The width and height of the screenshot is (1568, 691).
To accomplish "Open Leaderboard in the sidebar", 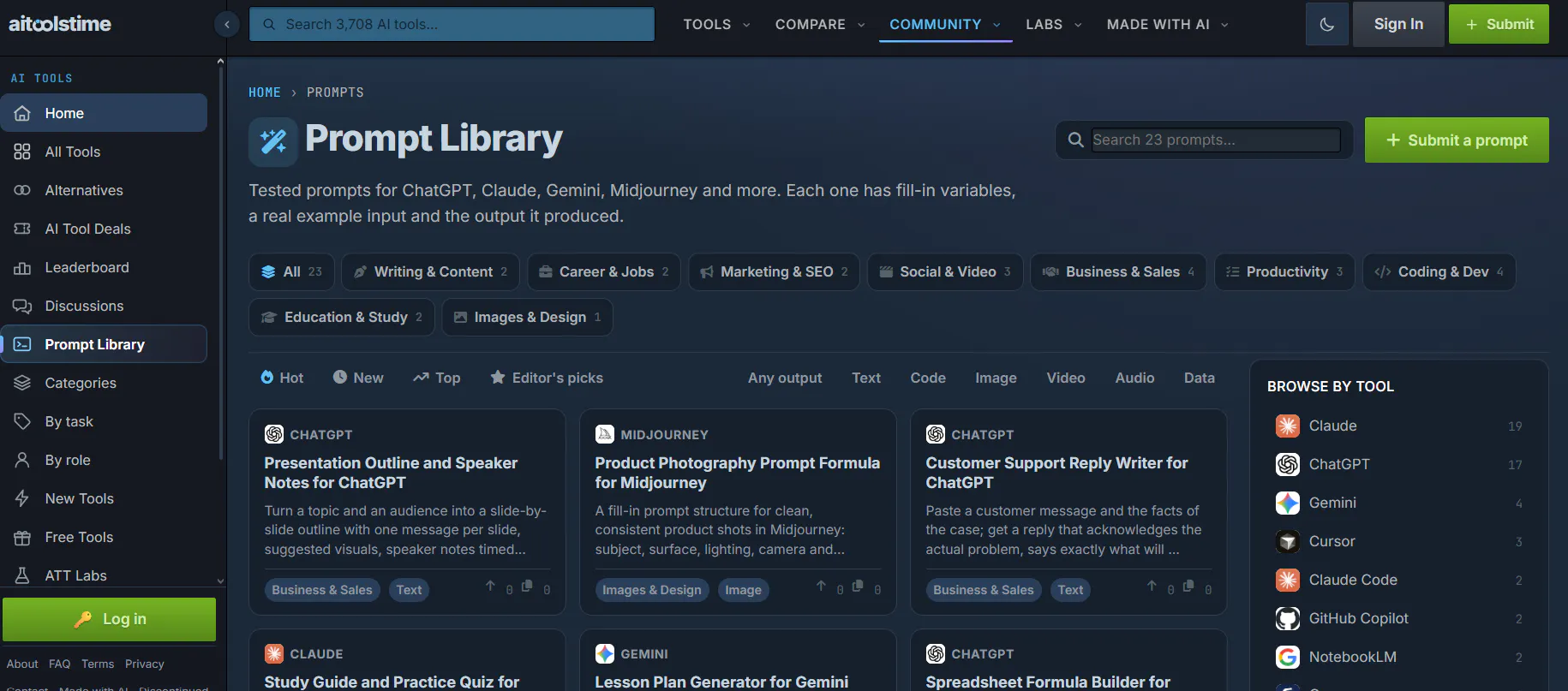I will (104, 267).
